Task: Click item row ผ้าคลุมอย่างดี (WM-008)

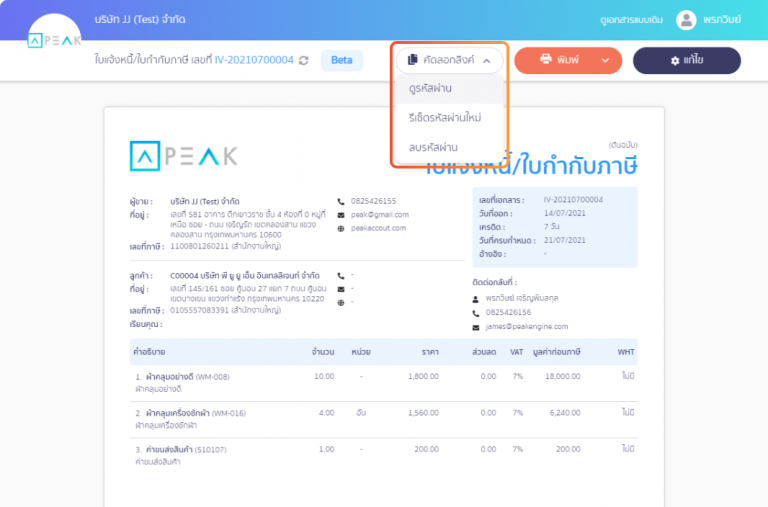Action: [384, 383]
